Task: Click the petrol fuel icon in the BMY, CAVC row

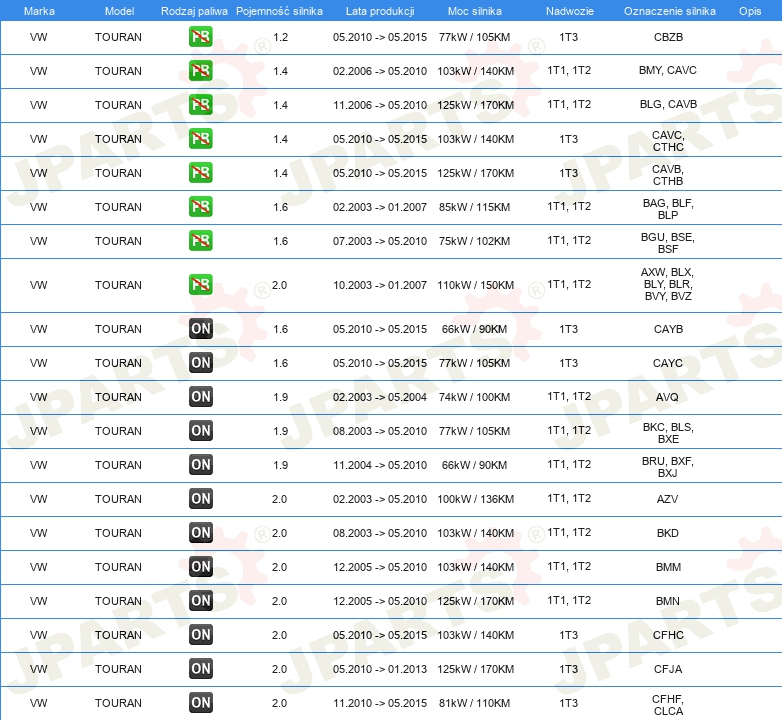Action: tap(200, 71)
